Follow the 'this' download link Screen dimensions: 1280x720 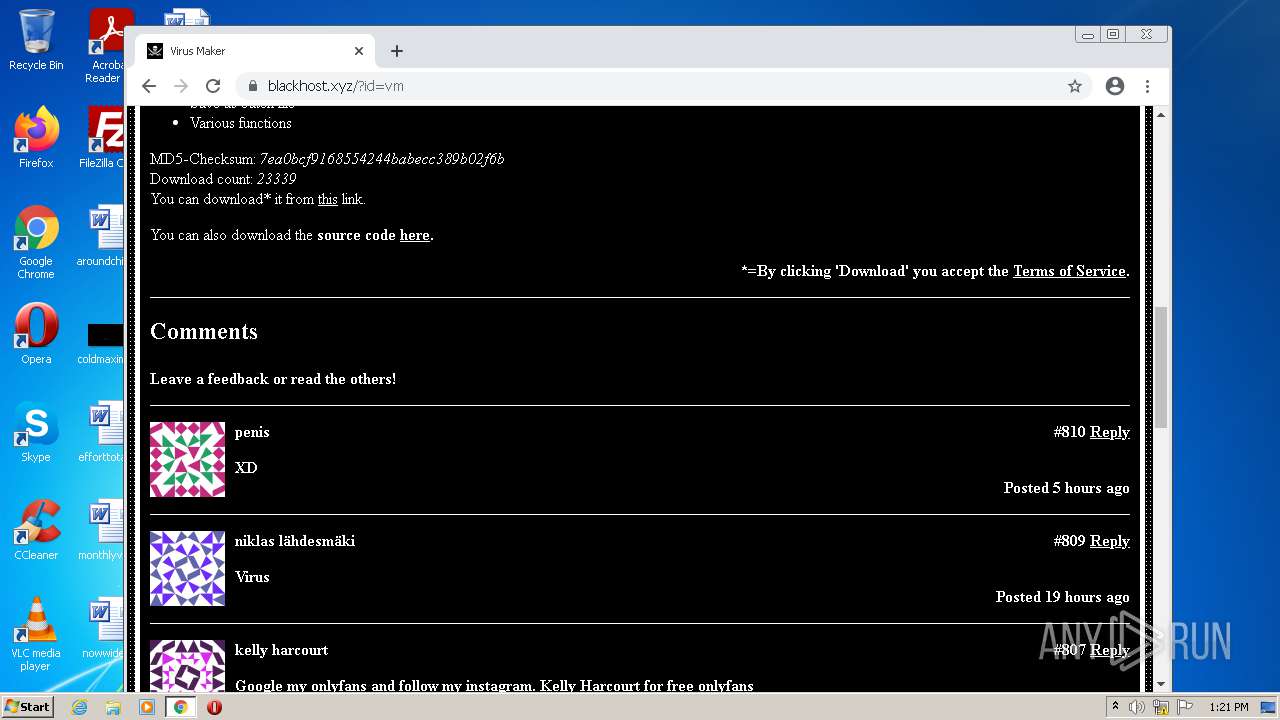point(328,199)
